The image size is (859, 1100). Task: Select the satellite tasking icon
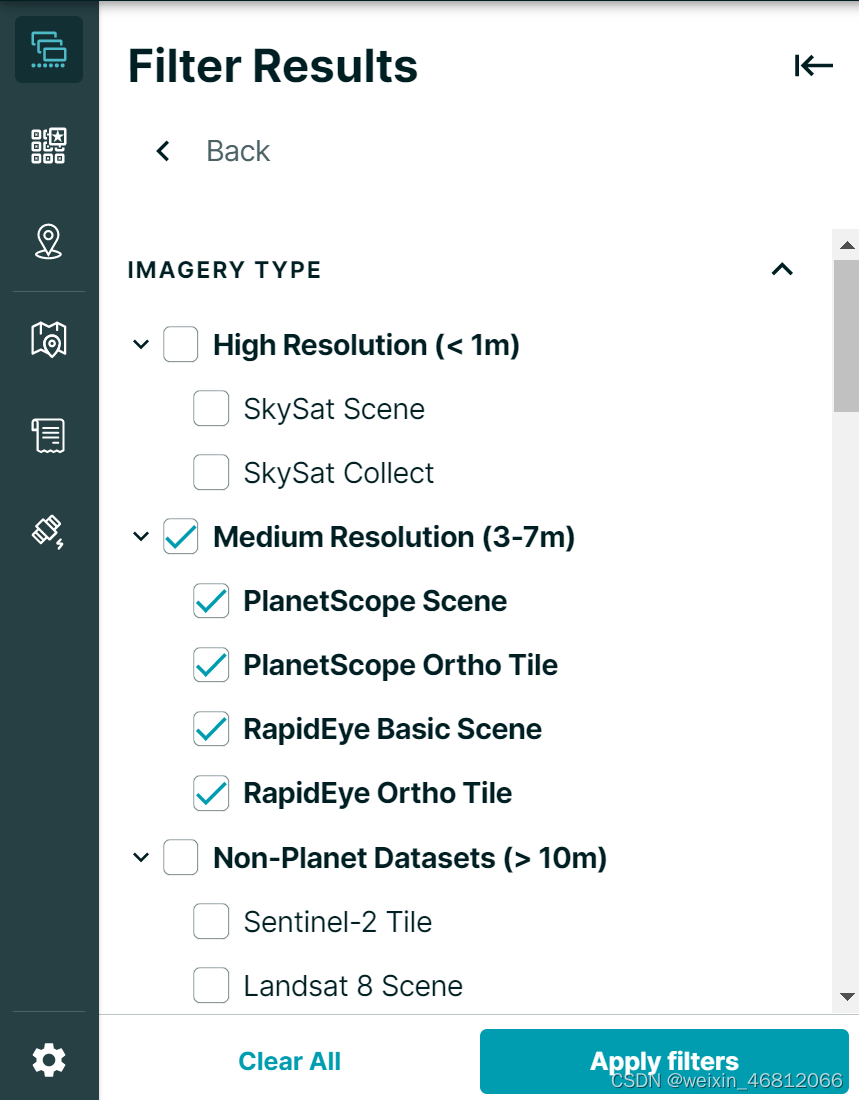coord(48,532)
